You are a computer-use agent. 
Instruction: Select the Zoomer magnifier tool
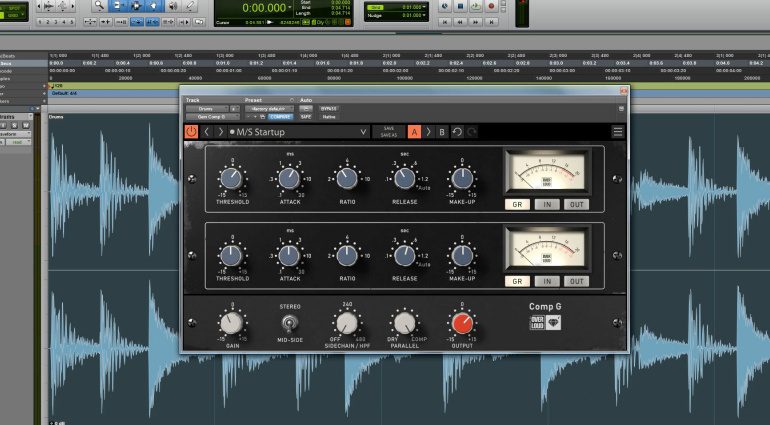99,5
